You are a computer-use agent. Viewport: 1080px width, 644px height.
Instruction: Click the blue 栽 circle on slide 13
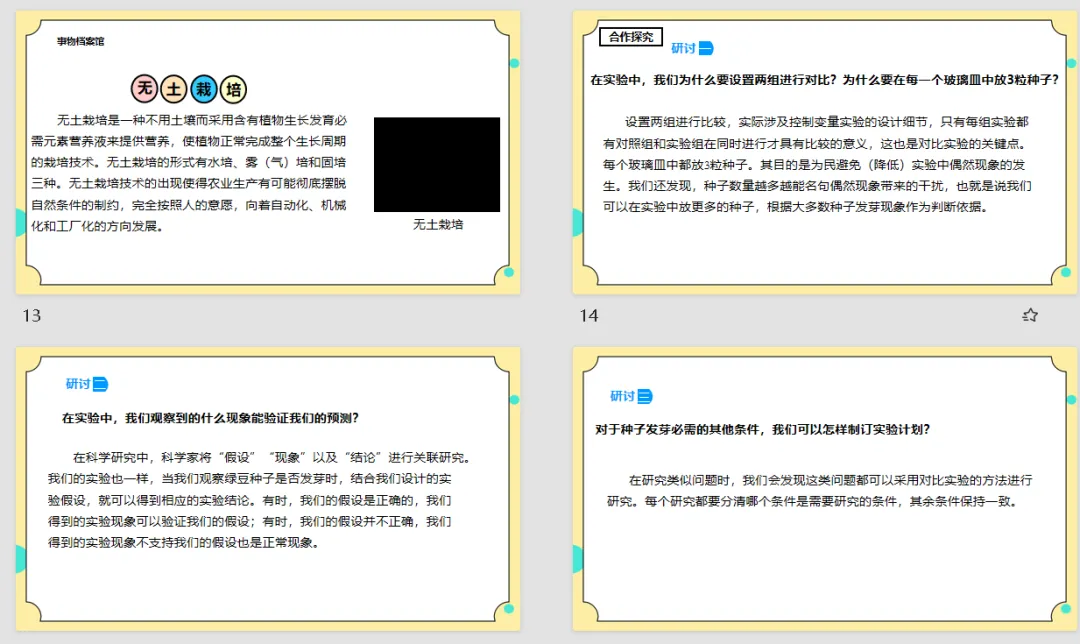tap(203, 89)
